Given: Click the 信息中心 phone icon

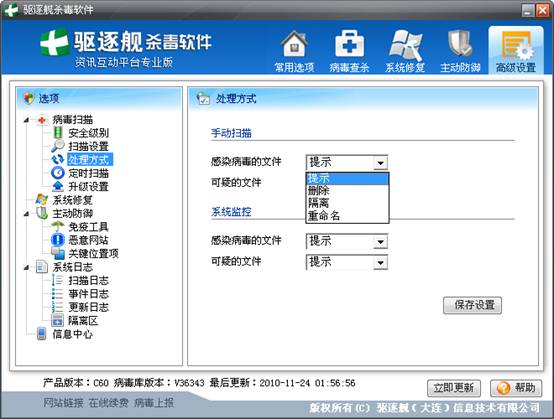Looking at the screenshot, I should click(x=42, y=334).
